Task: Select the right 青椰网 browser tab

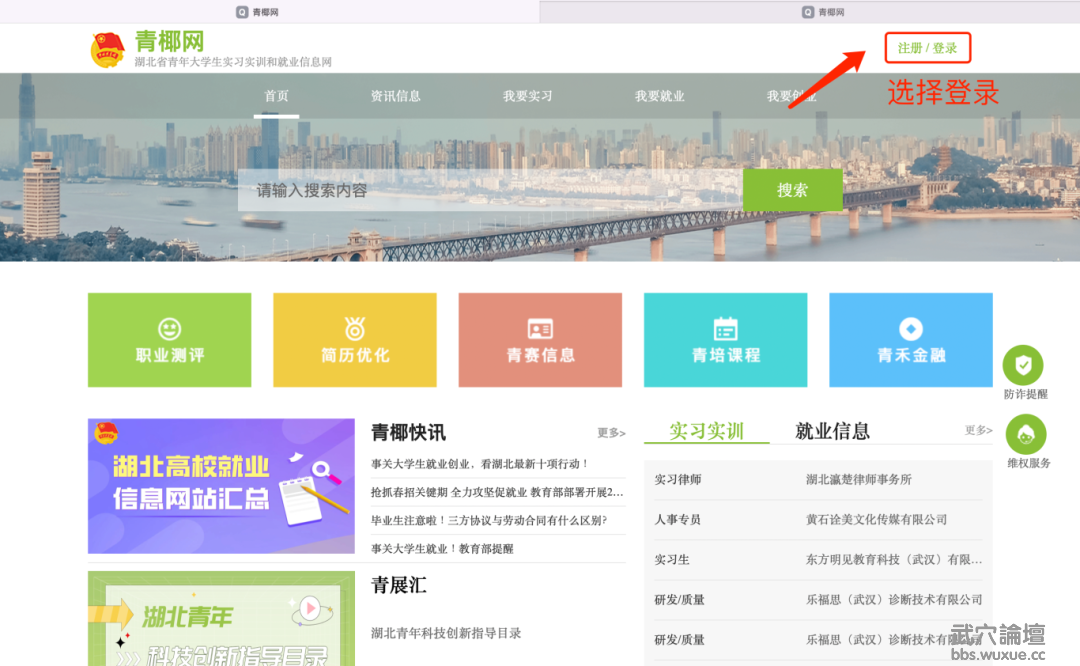Action: 824,12
